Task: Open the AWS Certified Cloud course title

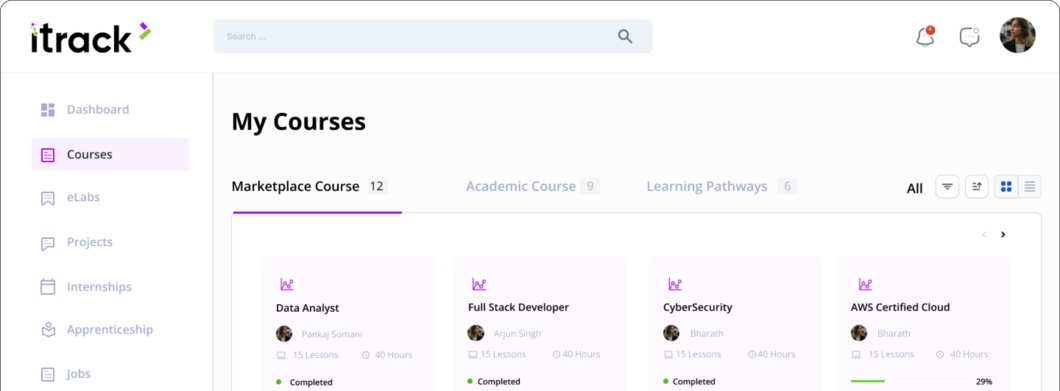Action: tap(900, 308)
